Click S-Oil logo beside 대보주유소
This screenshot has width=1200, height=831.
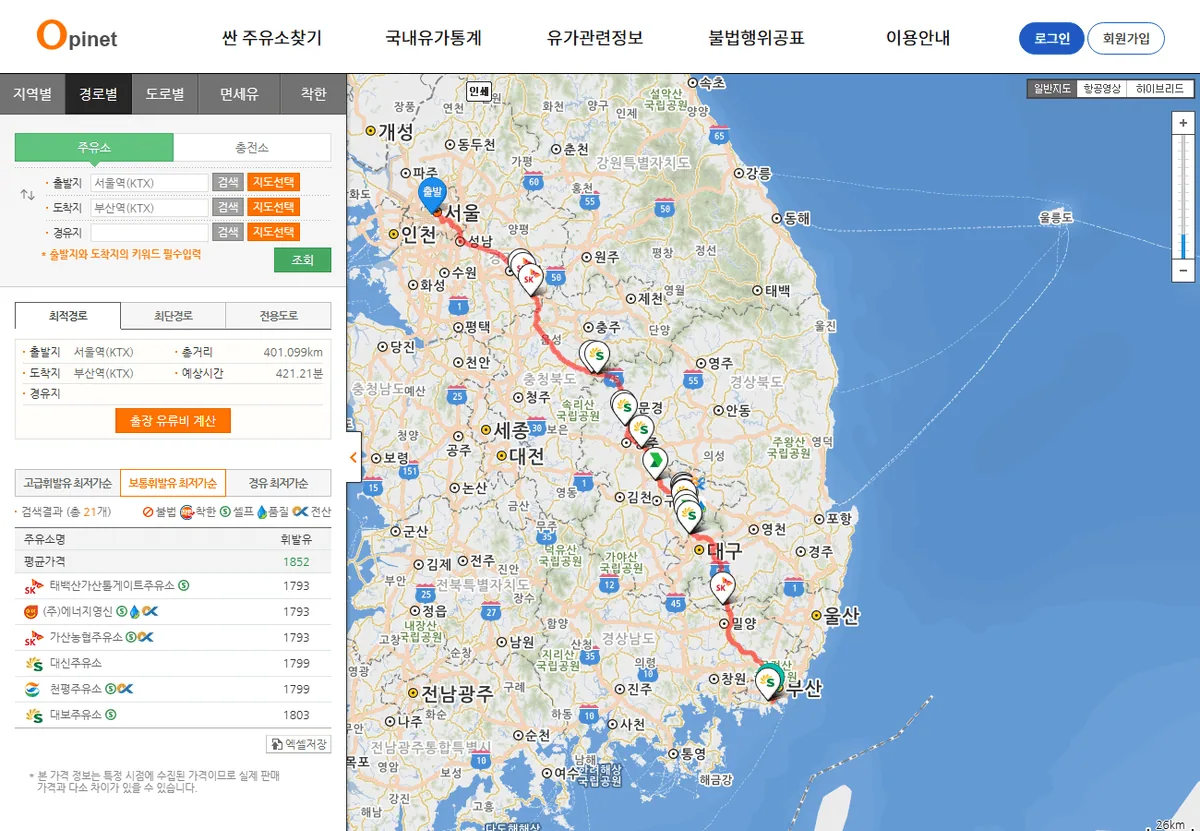pyautogui.click(x=34, y=716)
